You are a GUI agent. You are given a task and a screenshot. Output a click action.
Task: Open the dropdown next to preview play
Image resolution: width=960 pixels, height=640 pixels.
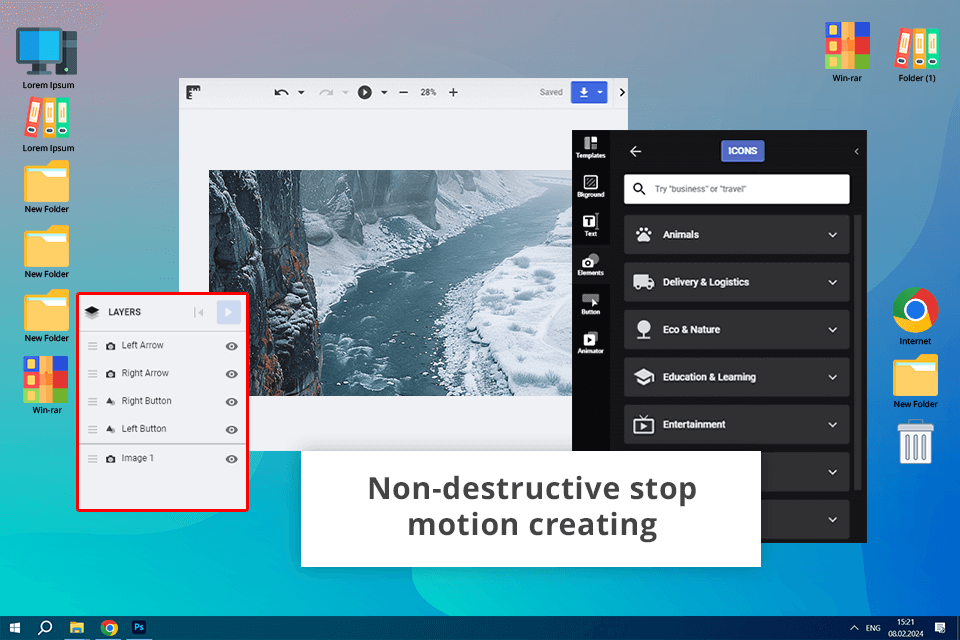click(384, 92)
